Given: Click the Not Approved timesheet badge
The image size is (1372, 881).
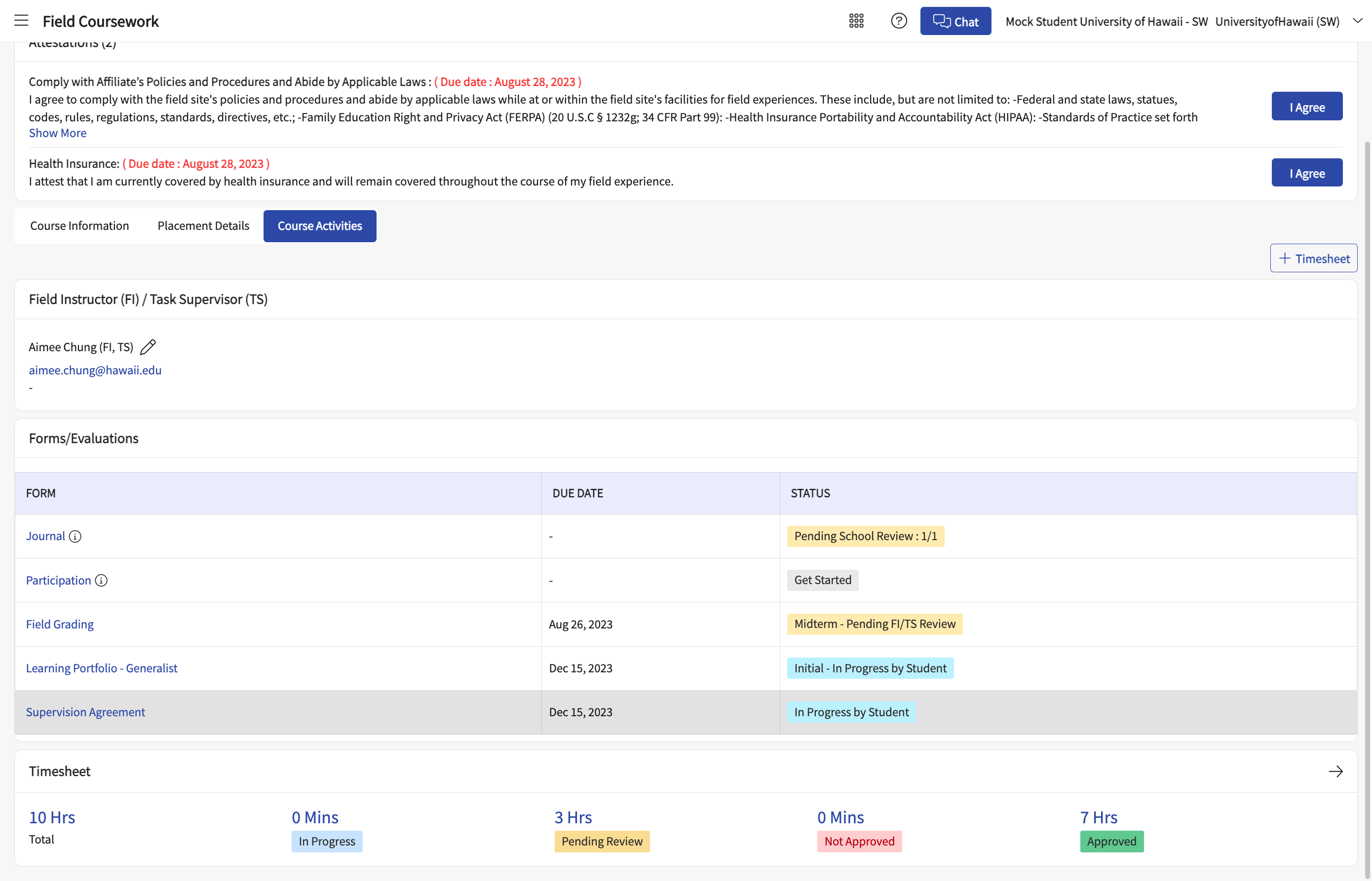Looking at the screenshot, I should coord(859,842).
